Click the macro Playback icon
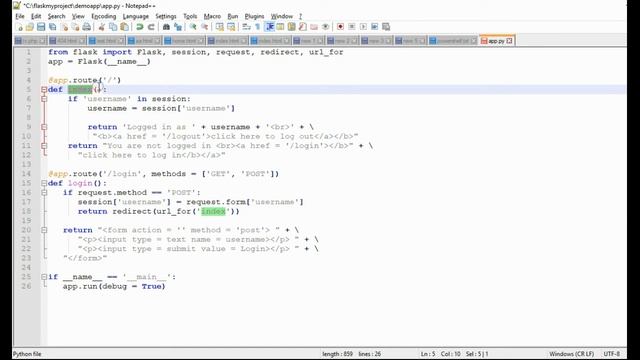640x360 pixels. 363,27
